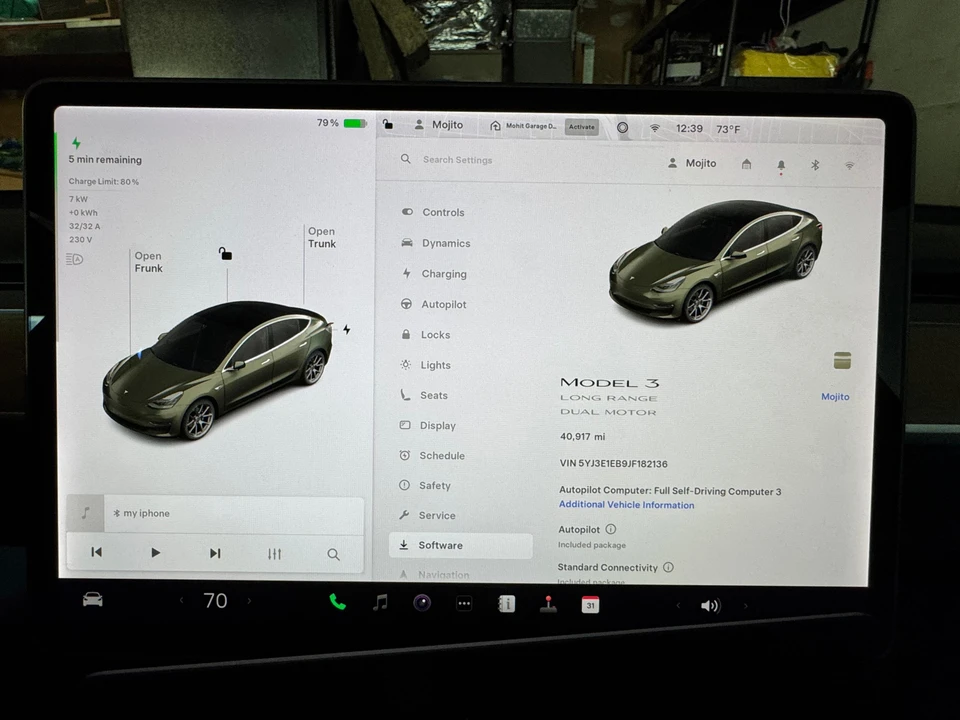Image resolution: width=960 pixels, height=720 pixels.
Task: Open the Safety settings menu
Action: [425, 485]
